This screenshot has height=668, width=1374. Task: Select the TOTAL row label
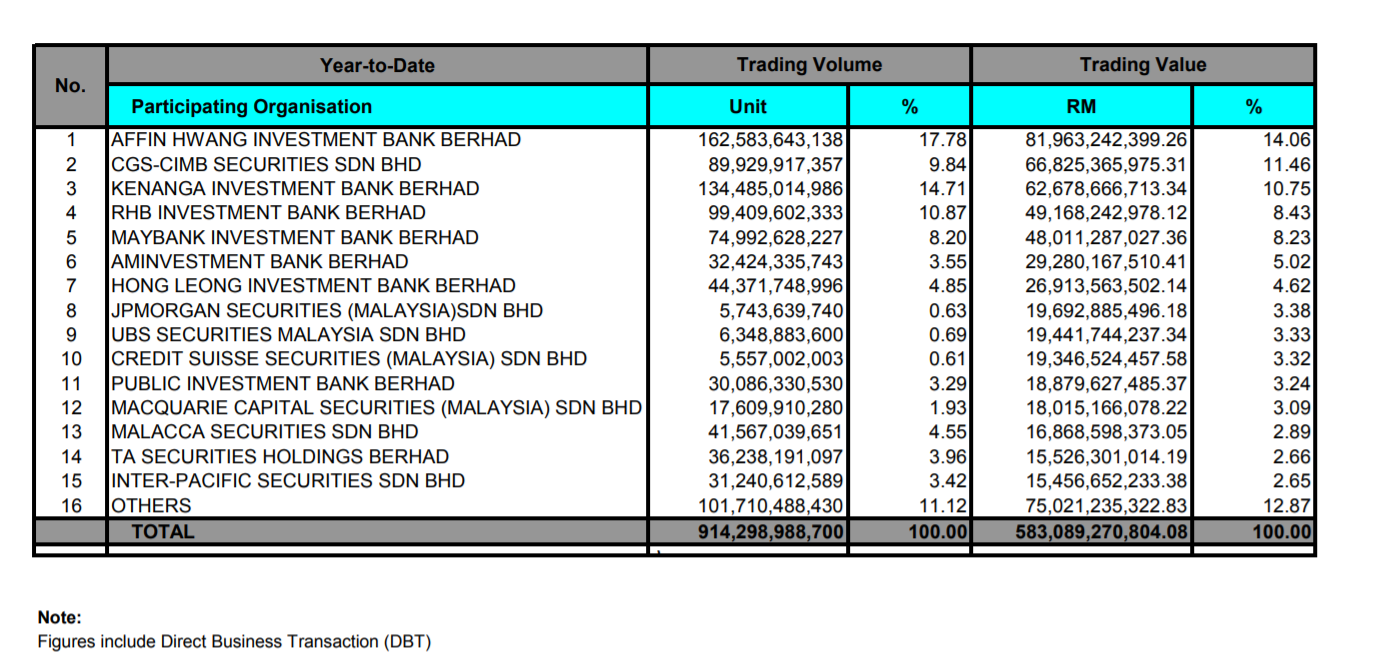click(x=163, y=531)
